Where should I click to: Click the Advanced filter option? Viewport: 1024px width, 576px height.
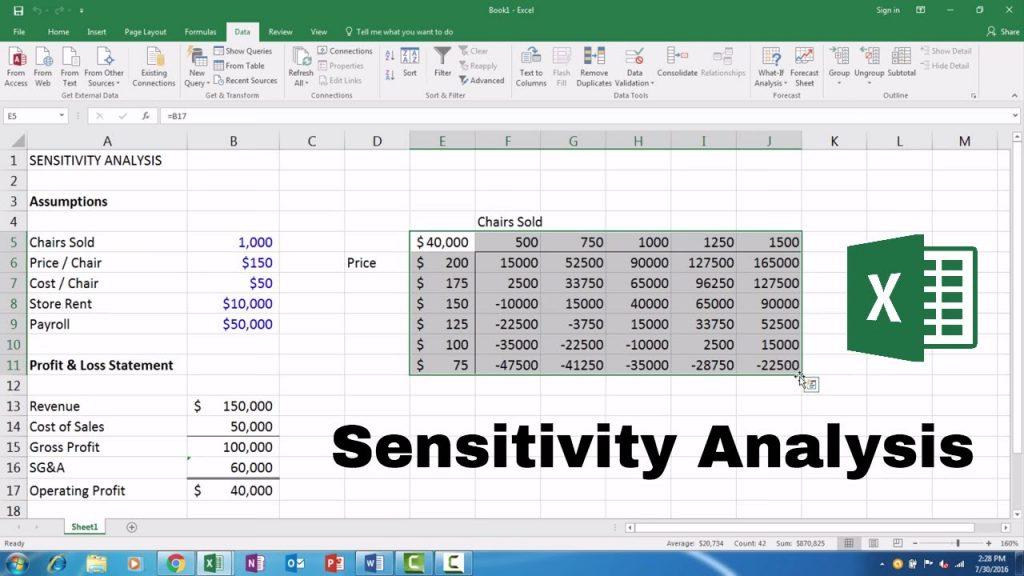(482, 80)
